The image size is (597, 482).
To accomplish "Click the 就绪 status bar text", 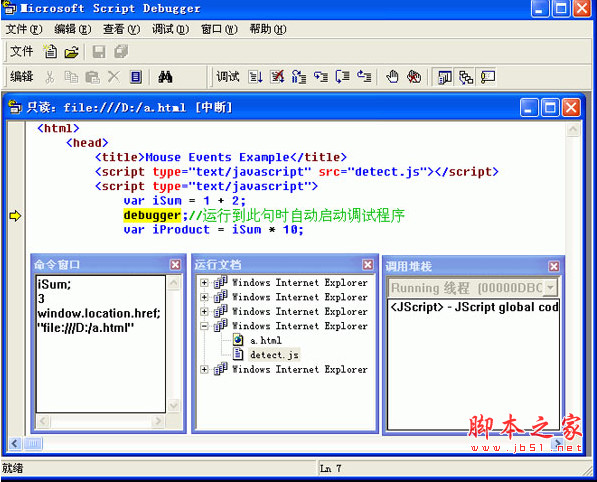I will click(x=12, y=468).
